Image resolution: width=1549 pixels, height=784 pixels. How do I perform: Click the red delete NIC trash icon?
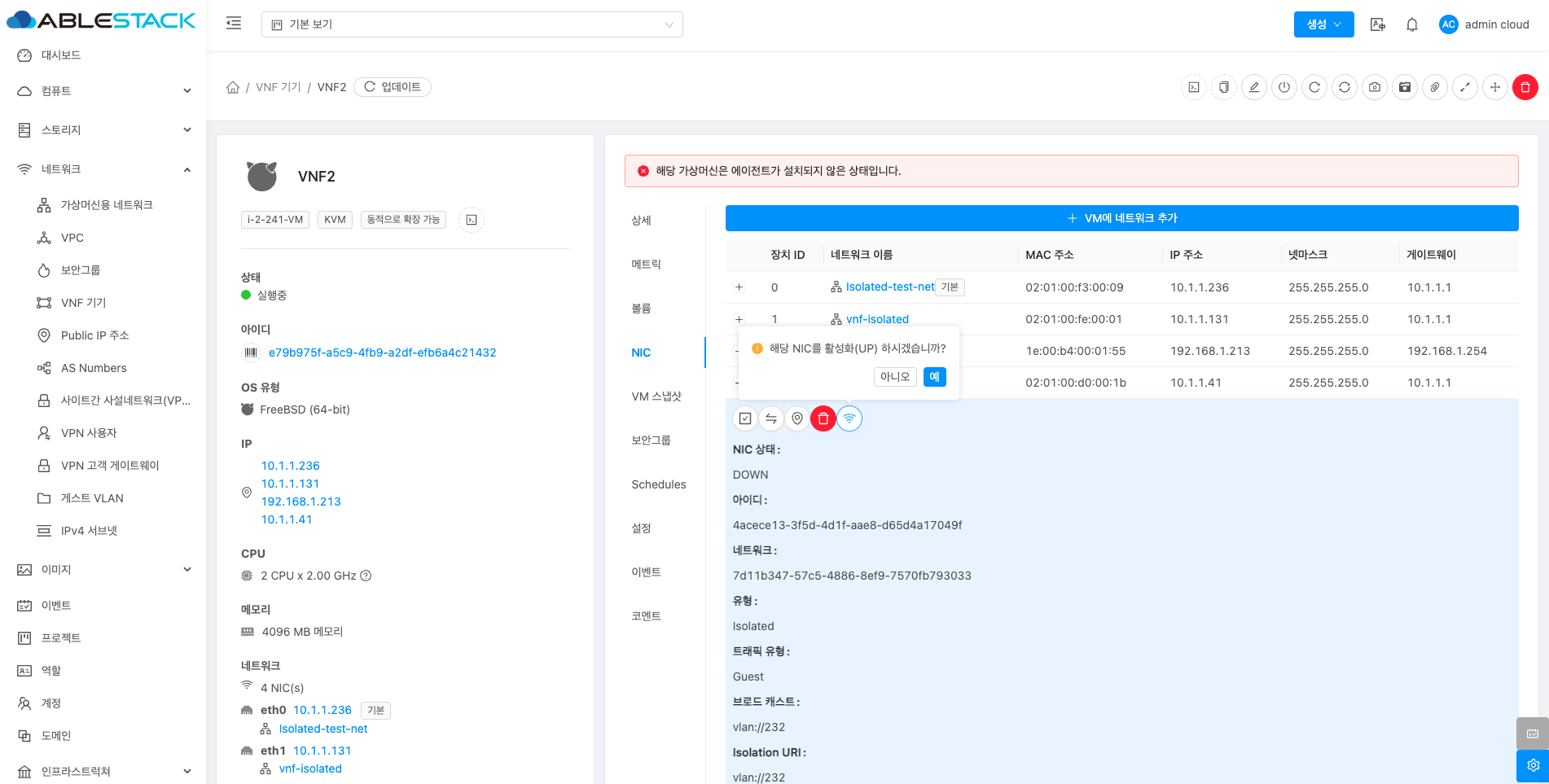click(823, 418)
